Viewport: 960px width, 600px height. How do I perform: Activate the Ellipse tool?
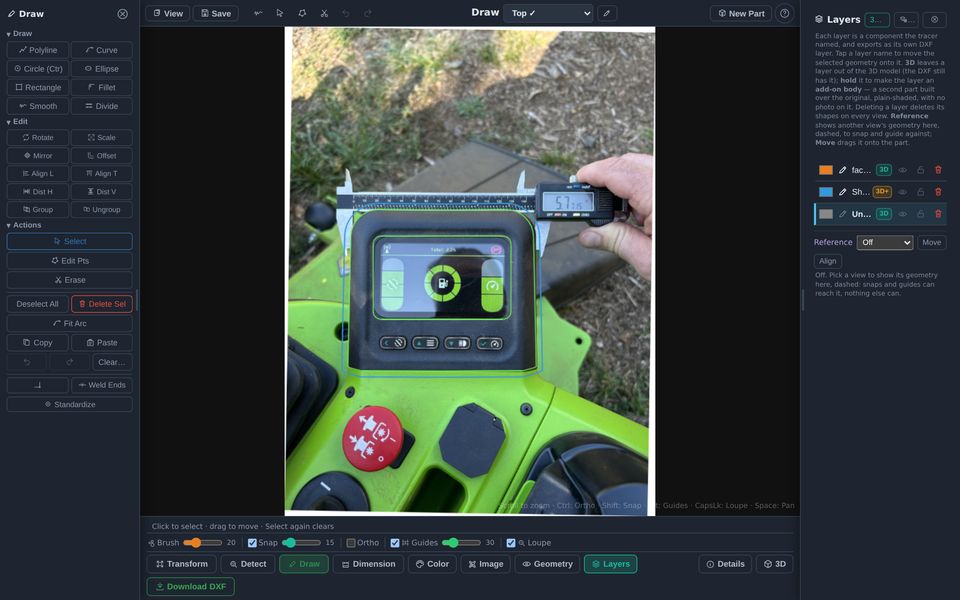click(x=102, y=69)
